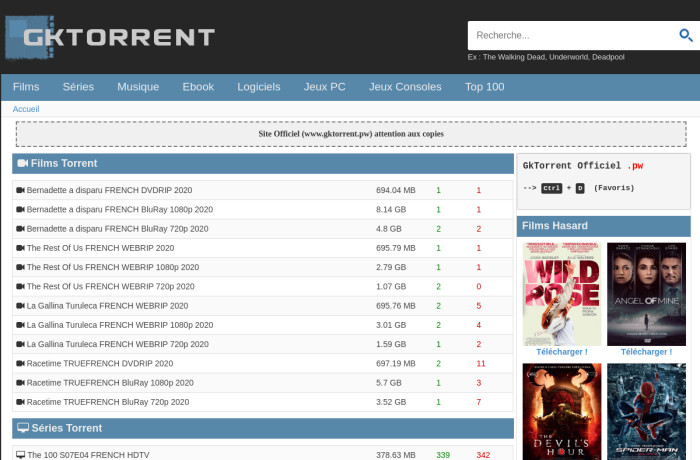700x460 pixels.
Task: Click camera icon beside Rest Of Us WEBRIP 2020
Action: [20, 248]
